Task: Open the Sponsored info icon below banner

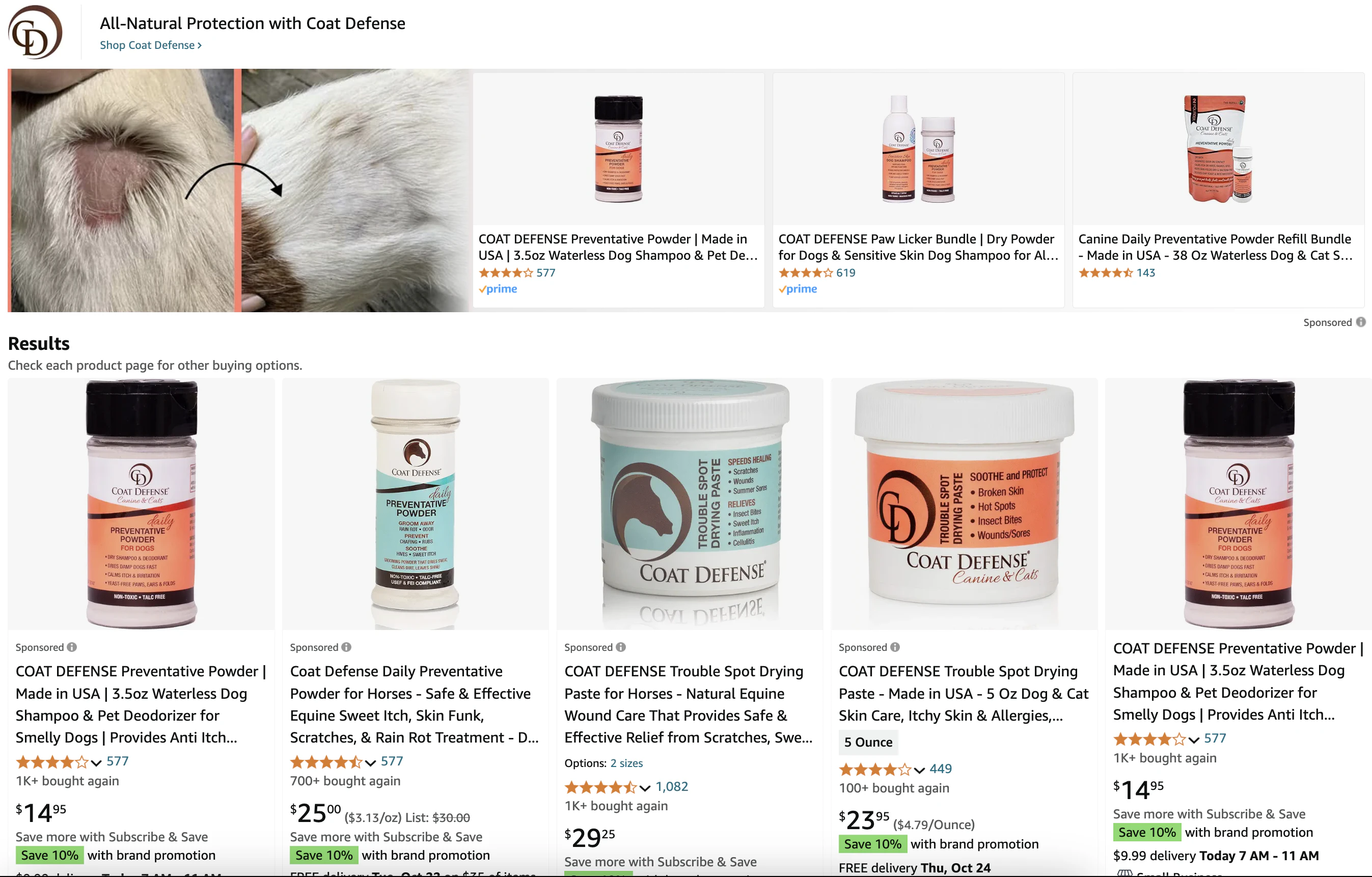Action: (x=1361, y=322)
